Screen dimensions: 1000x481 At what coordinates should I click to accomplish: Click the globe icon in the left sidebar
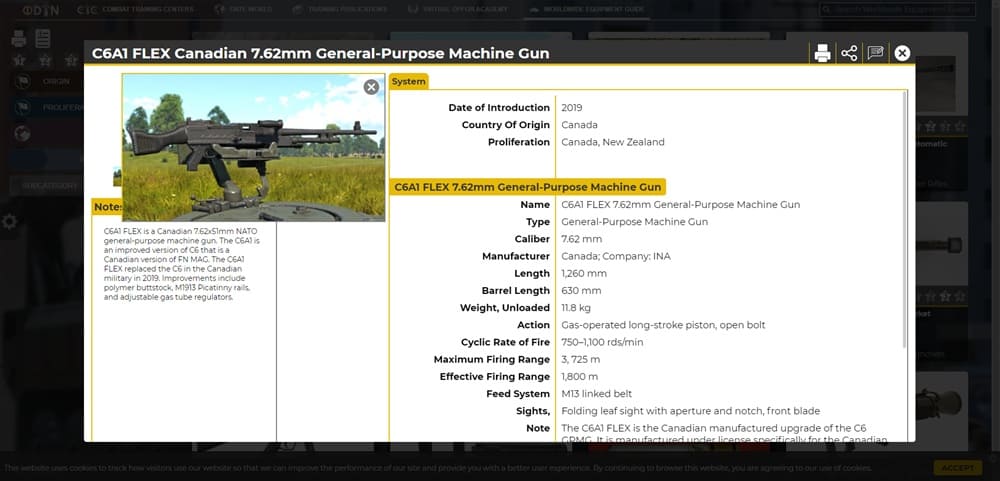pos(22,133)
